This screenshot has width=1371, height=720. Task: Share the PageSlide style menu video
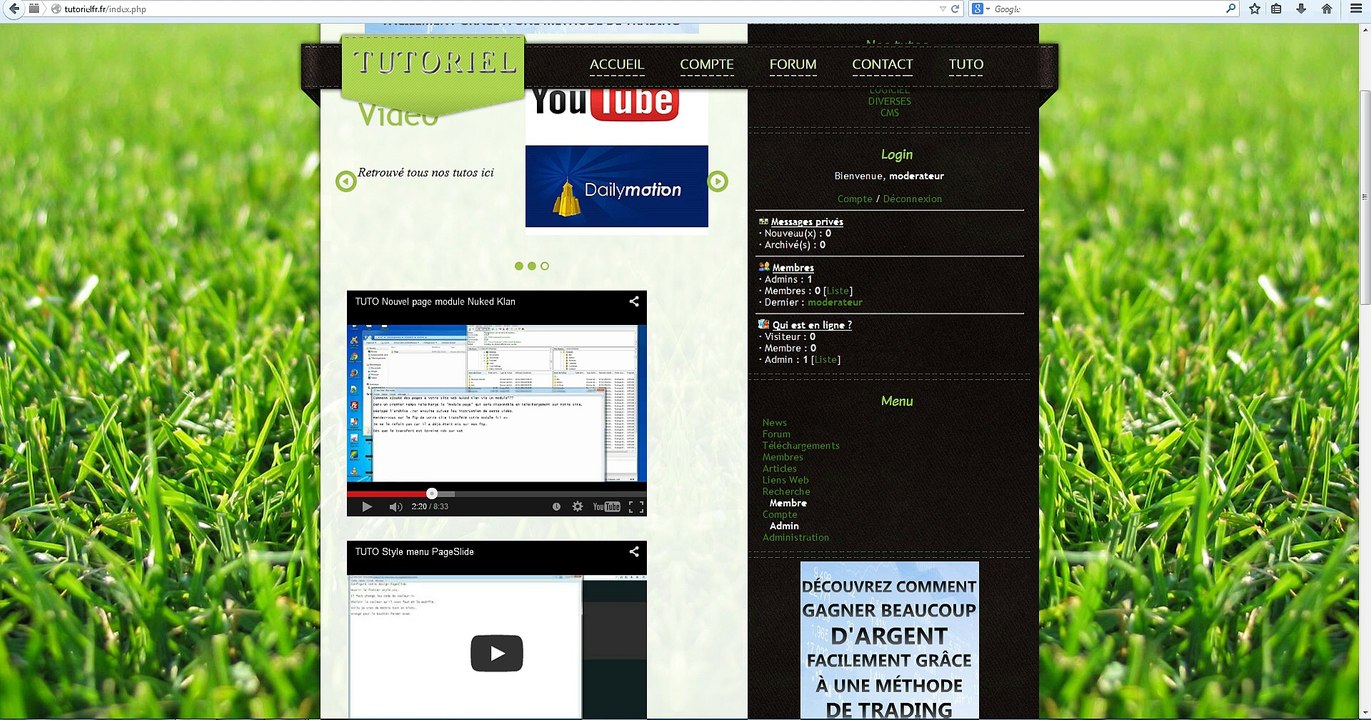pyautogui.click(x=634, y=551)
